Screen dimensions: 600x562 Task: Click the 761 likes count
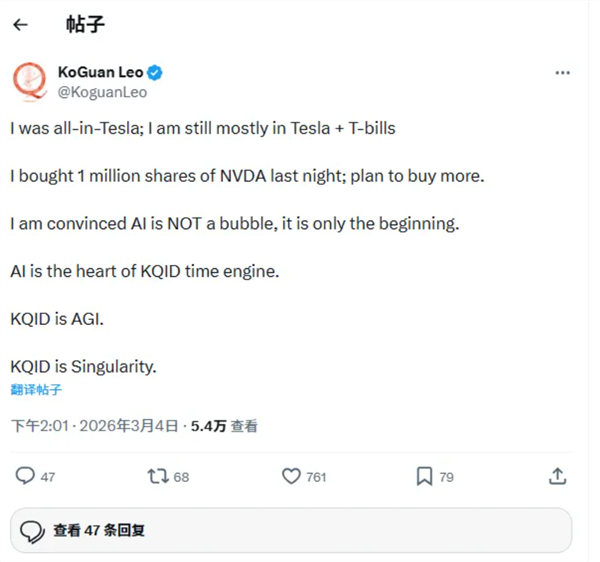316,477
